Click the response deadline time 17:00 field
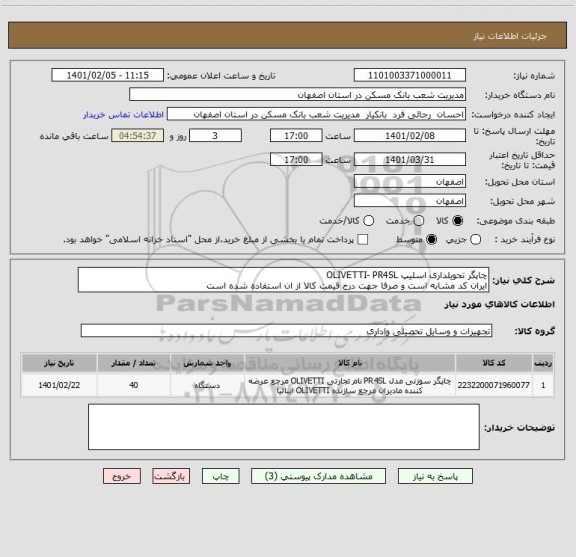The height and width of the screenshot is (557, 576). point(296,136)
